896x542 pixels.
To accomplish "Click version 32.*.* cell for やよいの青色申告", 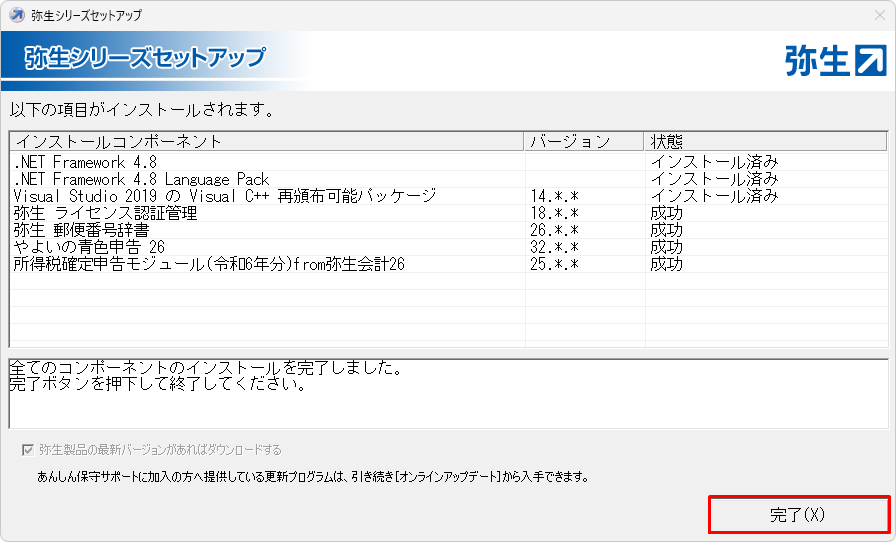I will [x=555, y=247].
